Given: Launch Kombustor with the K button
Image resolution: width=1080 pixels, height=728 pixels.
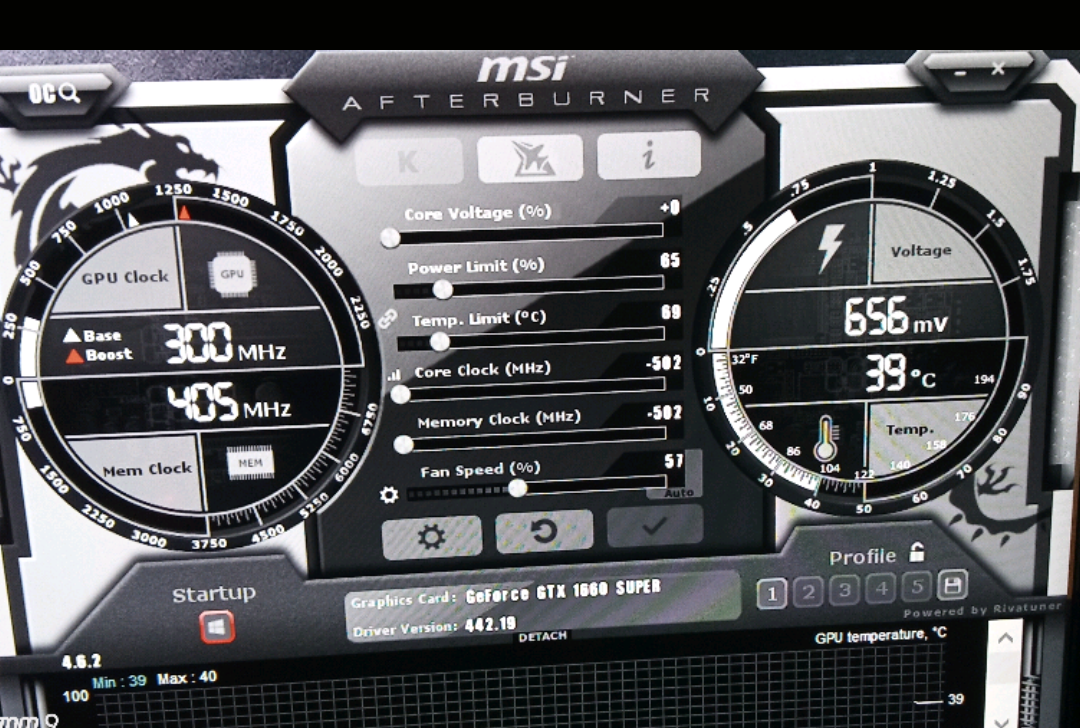Looking at the screenshot, I should pos(408,161).
